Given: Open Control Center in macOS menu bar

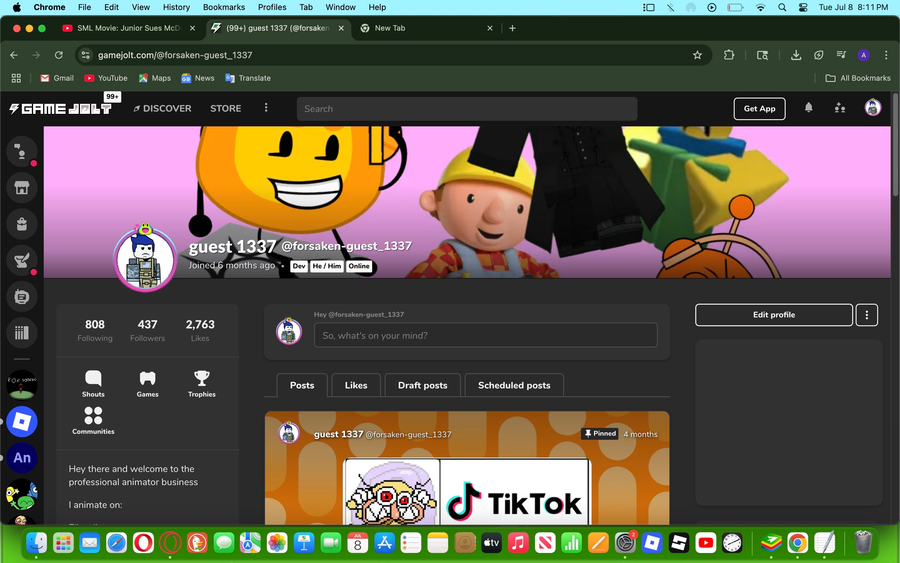Looking at the screenshot, I should pyautogui.click(x=803, y=7).
